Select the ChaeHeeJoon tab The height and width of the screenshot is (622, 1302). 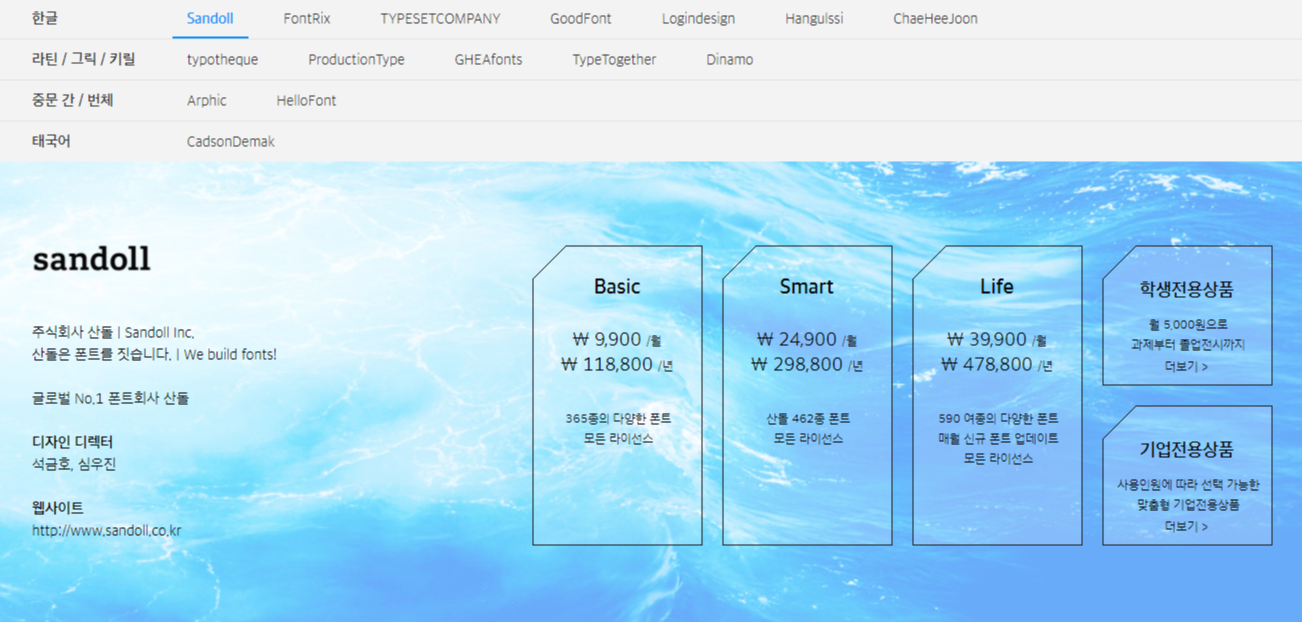tap(935, 19)
